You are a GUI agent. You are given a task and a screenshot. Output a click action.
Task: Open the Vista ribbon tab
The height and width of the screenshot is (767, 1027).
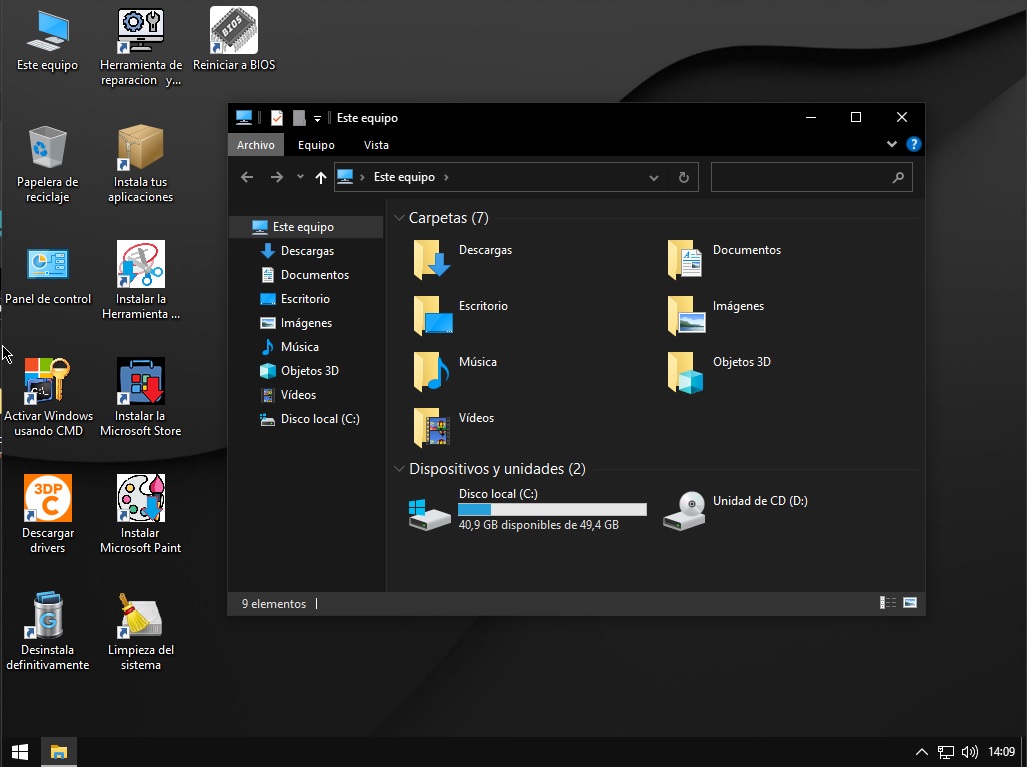[376, 145]
